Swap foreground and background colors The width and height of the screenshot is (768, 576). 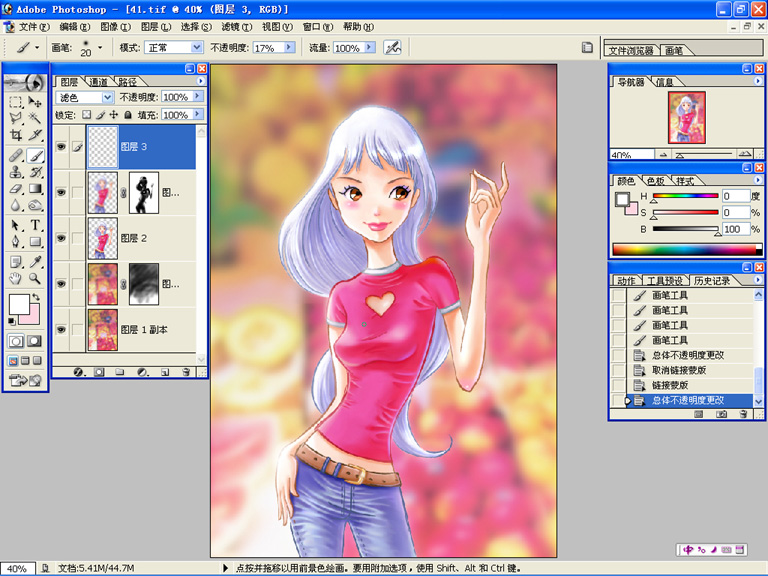pyautogui.click(x=36, y=297)
